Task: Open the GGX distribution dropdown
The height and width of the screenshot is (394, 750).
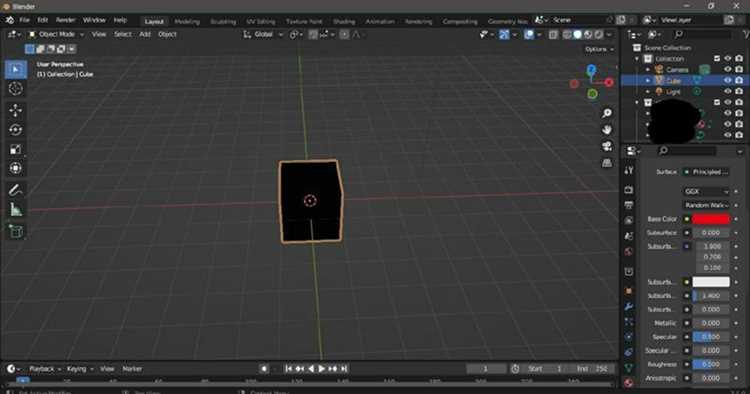Action: coord(706,191)
